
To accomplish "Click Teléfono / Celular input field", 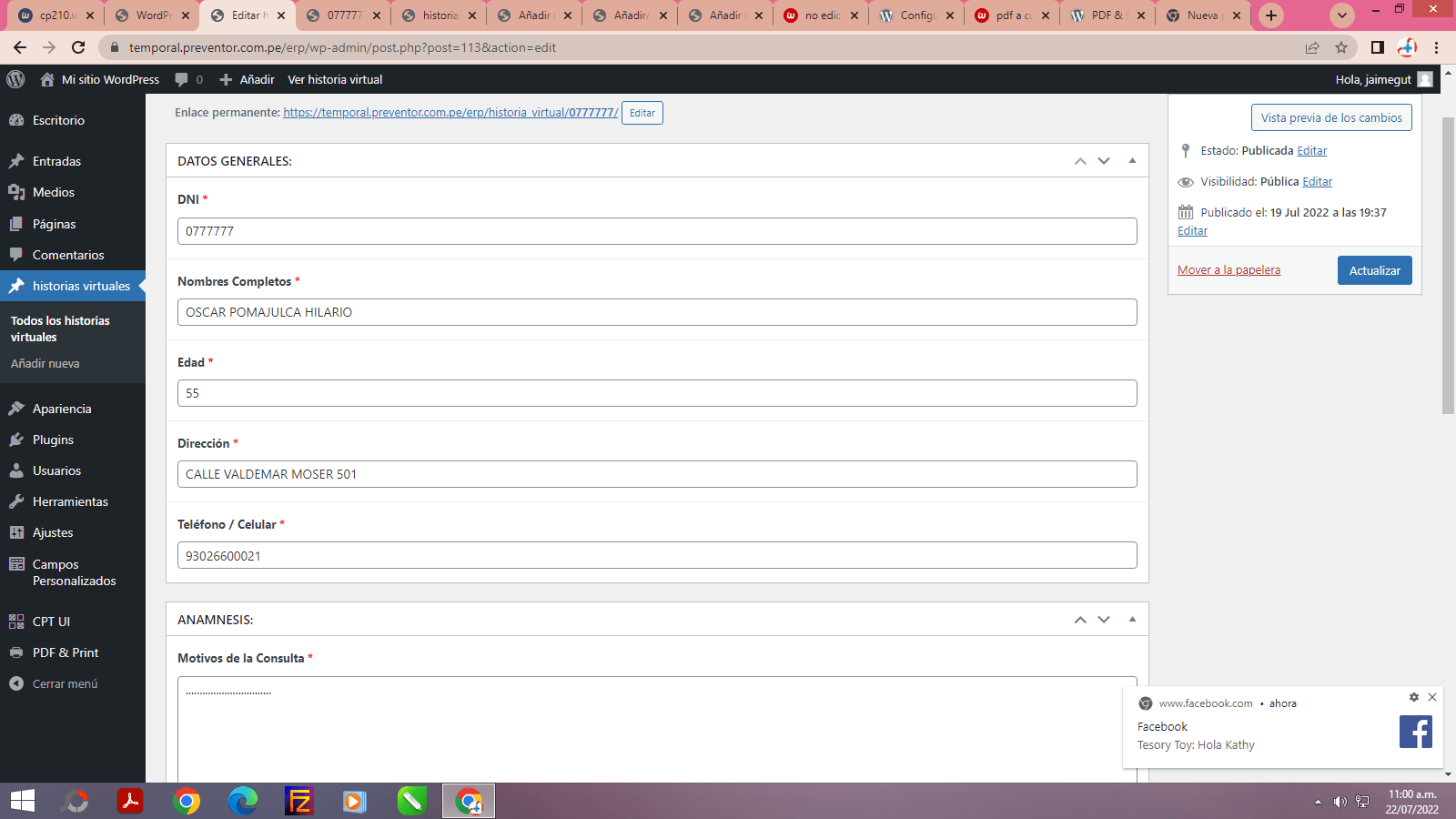I will (657, 556).
